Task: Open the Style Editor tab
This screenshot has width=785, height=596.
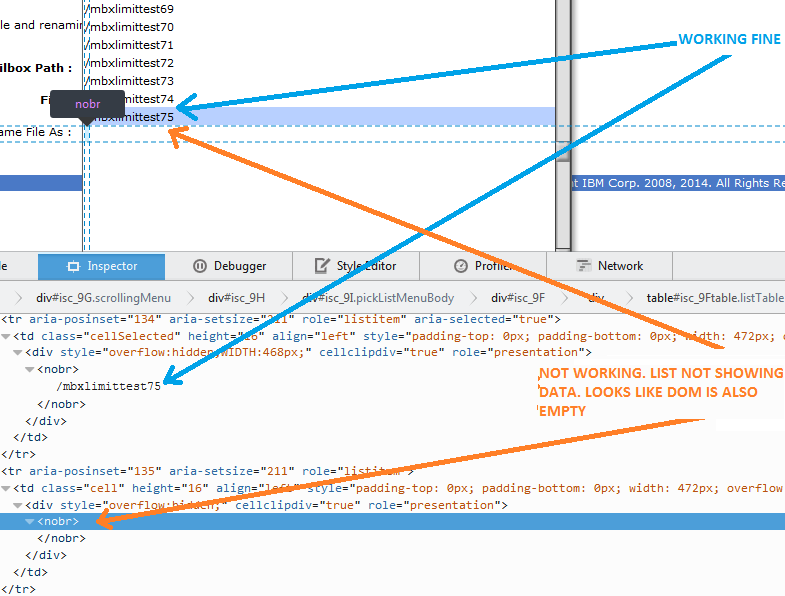Action: (355, 266)
